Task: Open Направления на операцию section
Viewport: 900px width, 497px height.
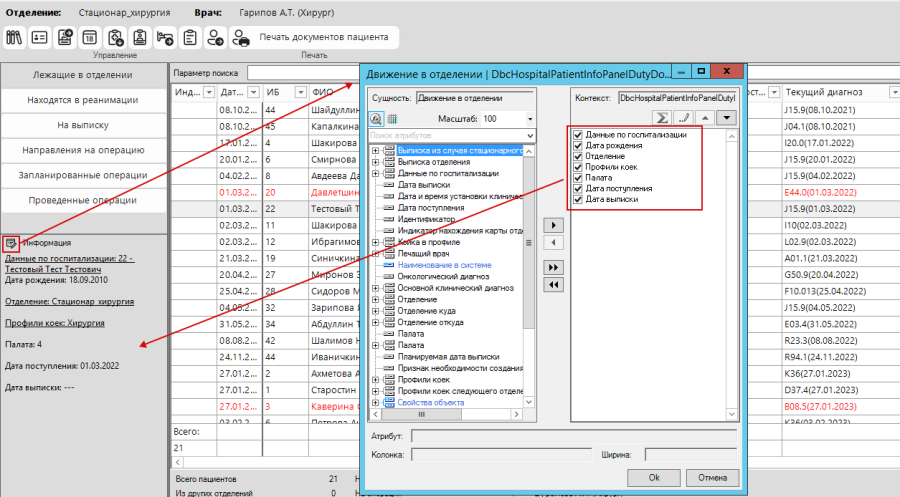Action: click(83, 150)
